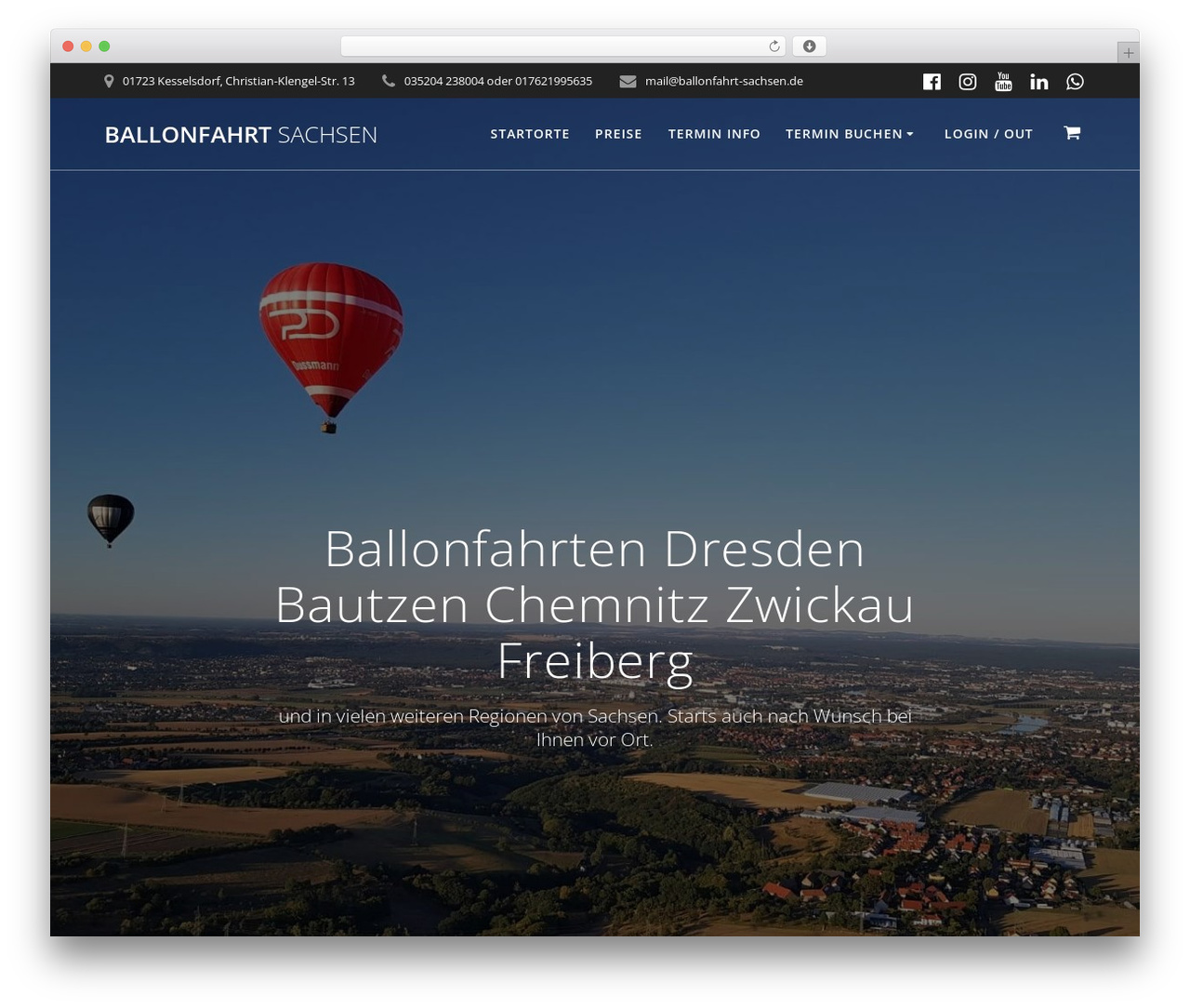Viewport: 1190px width, 1008px height.
Task: Reload the page in the browser
Action: point(774,46)
